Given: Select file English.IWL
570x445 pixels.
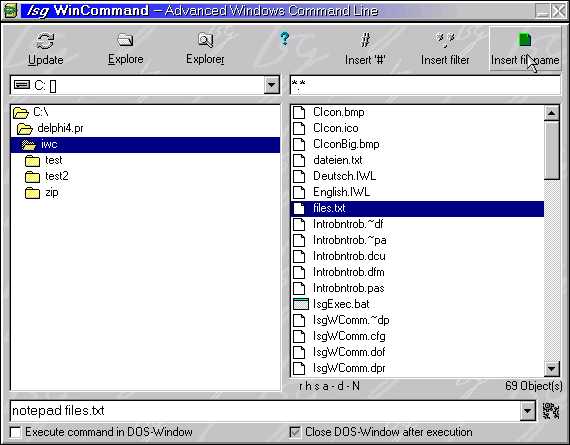Looking at the screenshot, I should pos(417,192).
